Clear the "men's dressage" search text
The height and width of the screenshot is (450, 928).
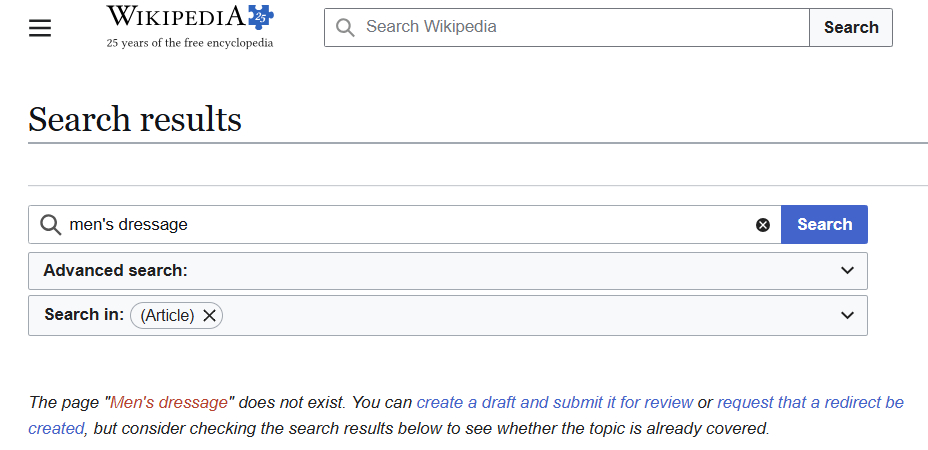[x=763, y=225]
